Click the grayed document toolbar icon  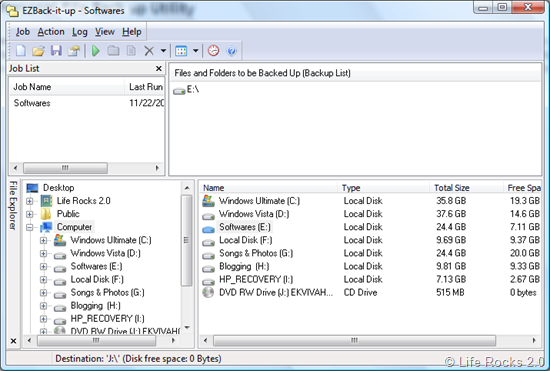pos(131,51)
